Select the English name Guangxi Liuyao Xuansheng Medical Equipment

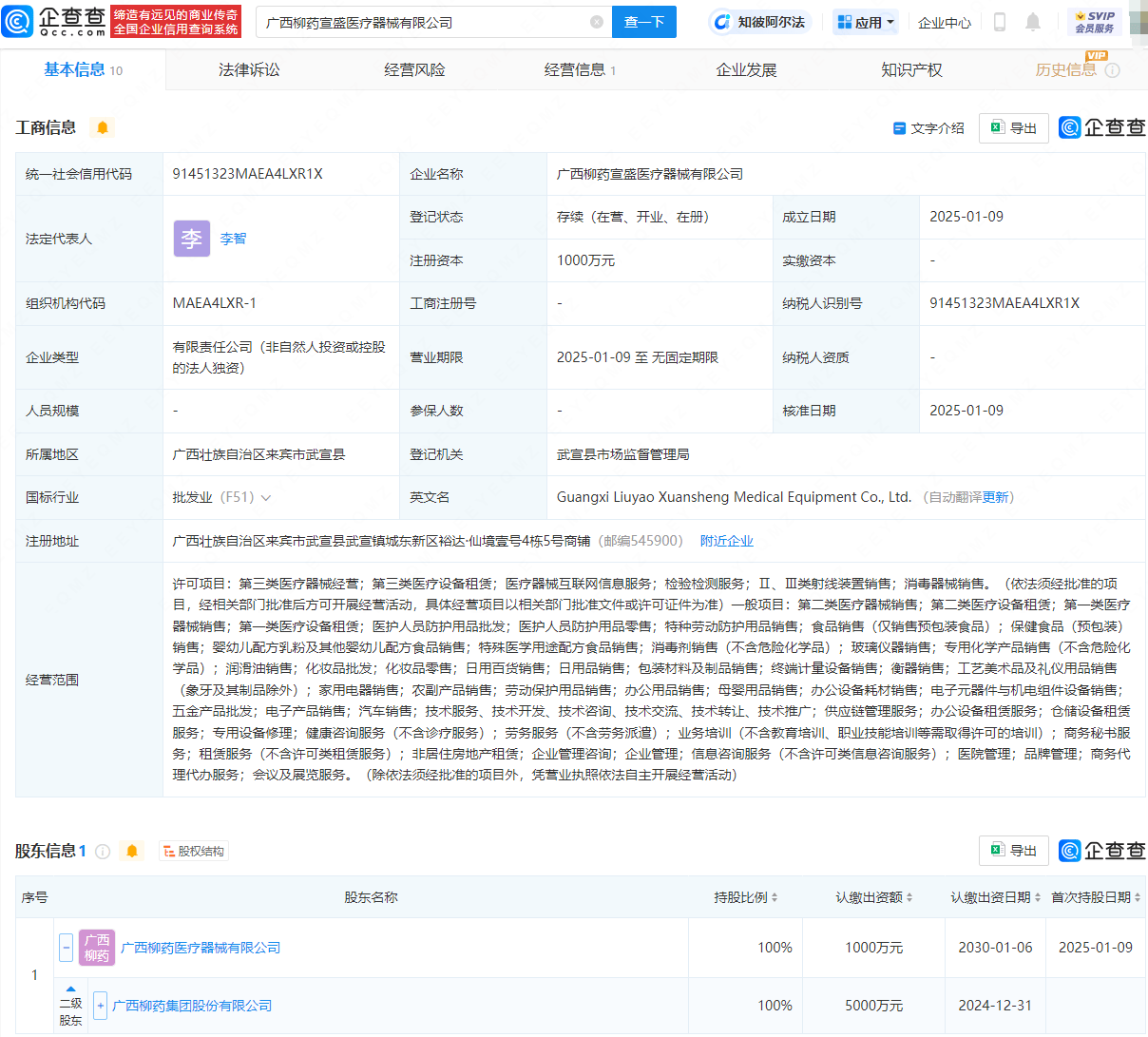tap(735, 497)
